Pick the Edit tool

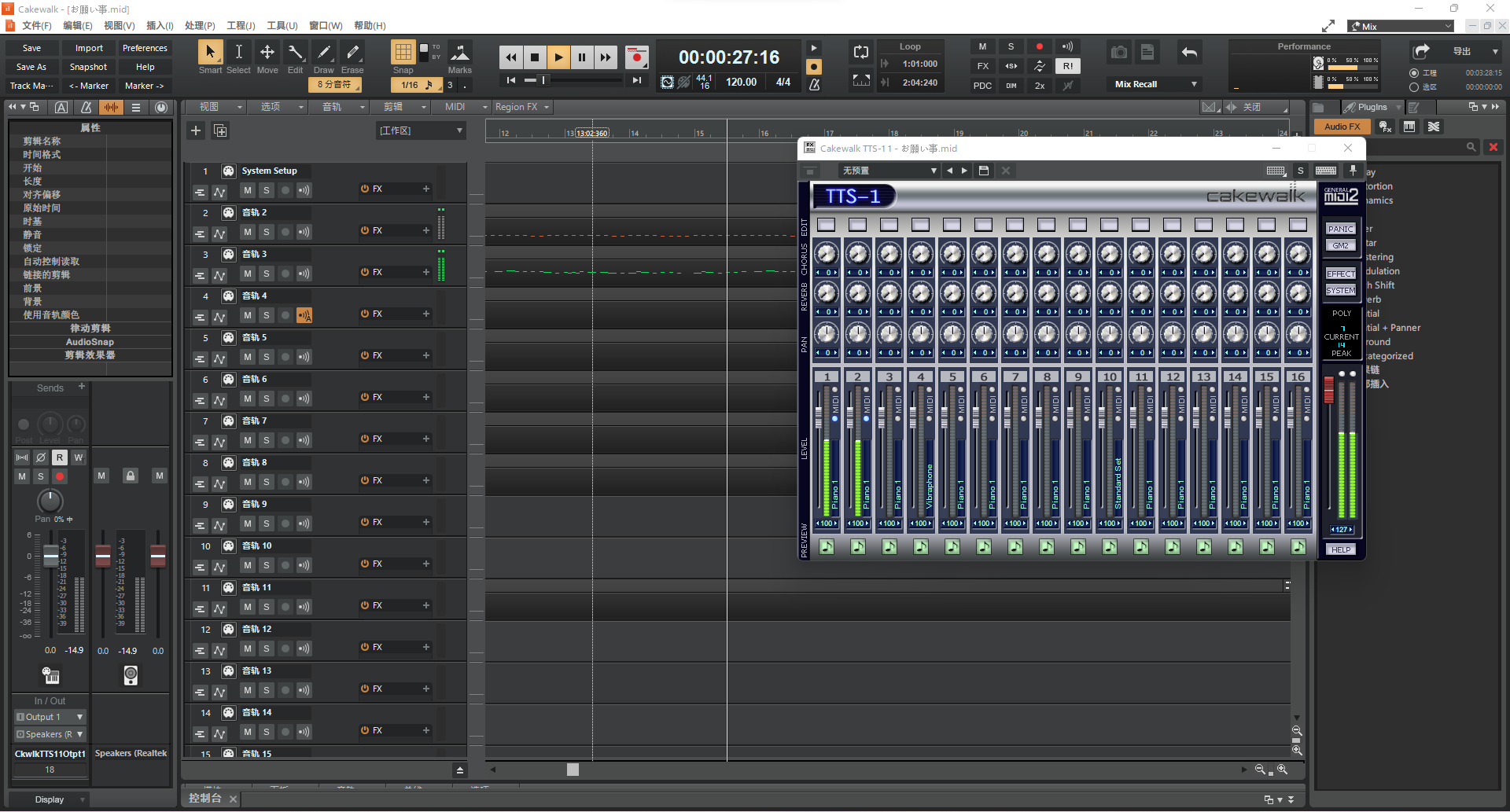296,53
